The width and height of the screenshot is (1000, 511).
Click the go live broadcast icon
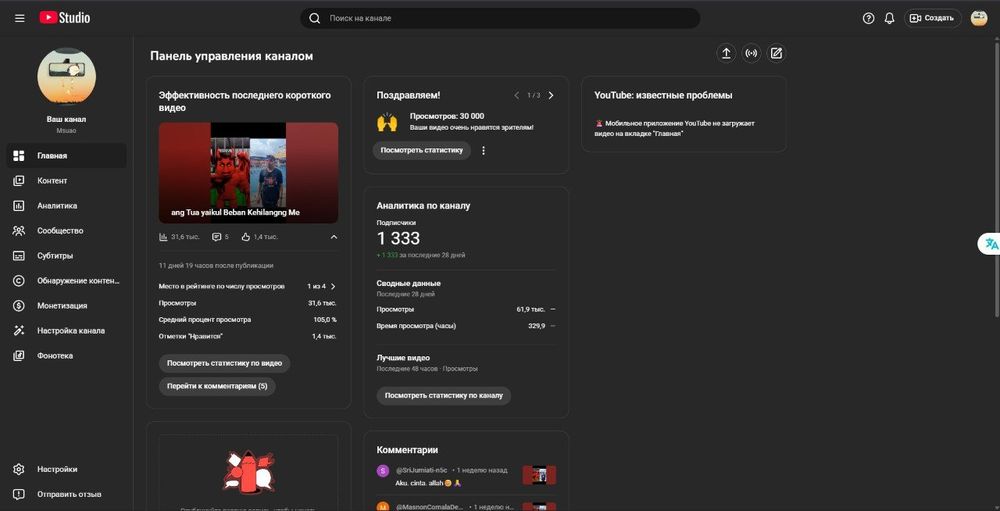751,54
